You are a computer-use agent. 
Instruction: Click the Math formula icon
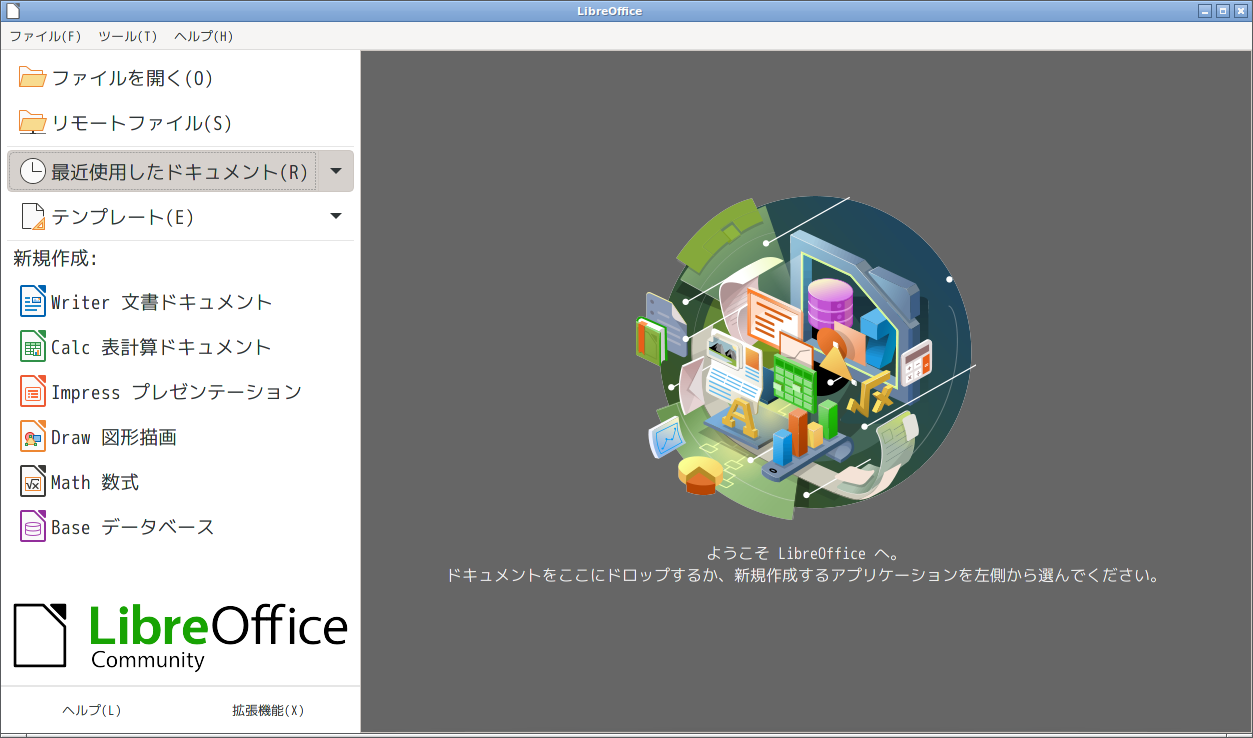(33, 482)
